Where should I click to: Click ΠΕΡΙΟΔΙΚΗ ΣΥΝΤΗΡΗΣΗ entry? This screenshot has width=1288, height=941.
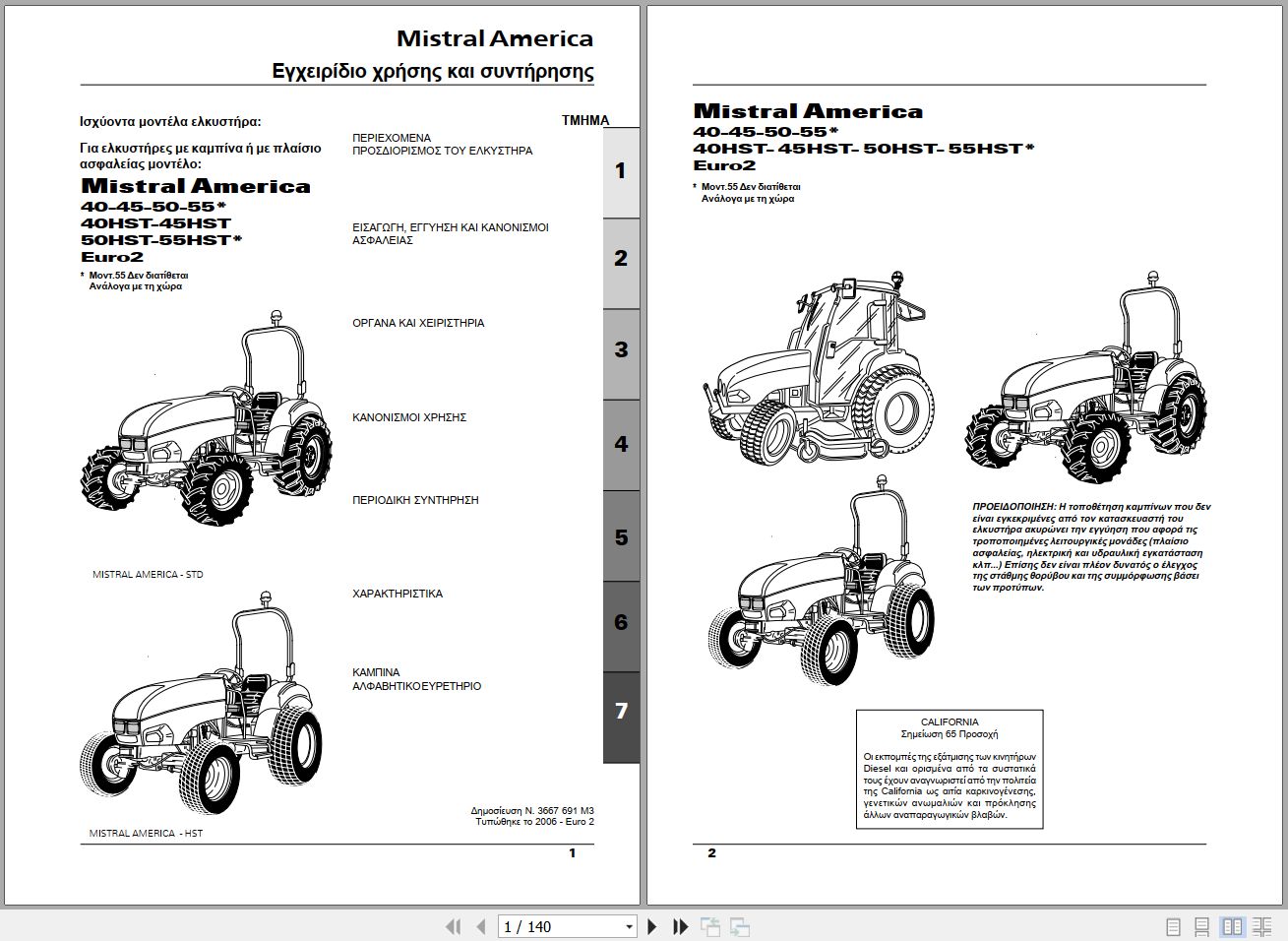(415, 500)
